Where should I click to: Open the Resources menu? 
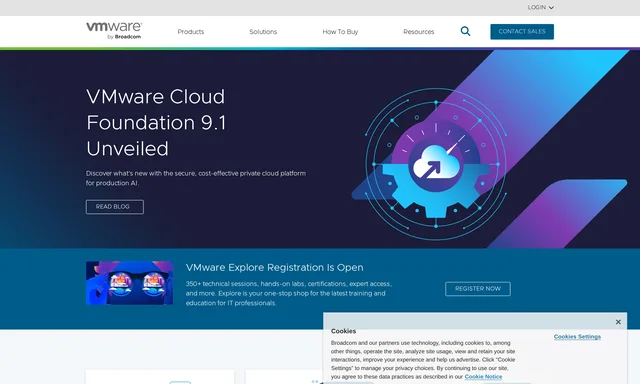pos(419,32)
